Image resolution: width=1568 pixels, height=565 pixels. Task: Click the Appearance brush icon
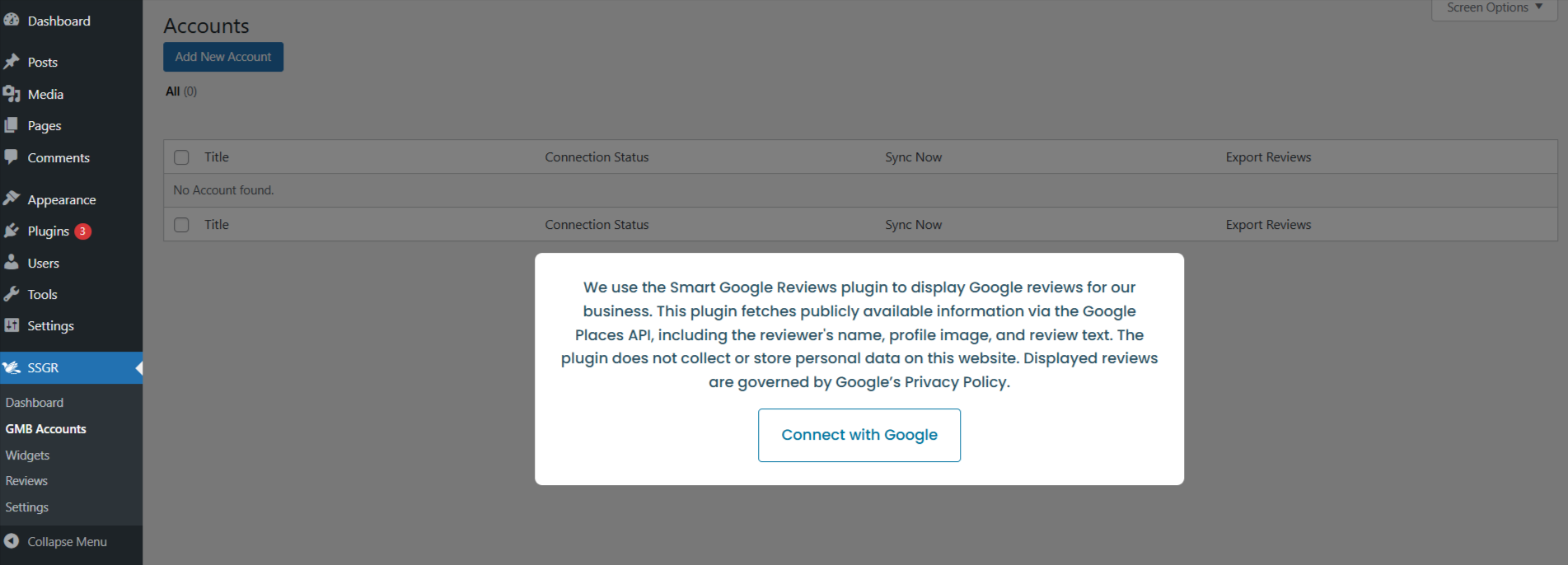coord(12,198)
